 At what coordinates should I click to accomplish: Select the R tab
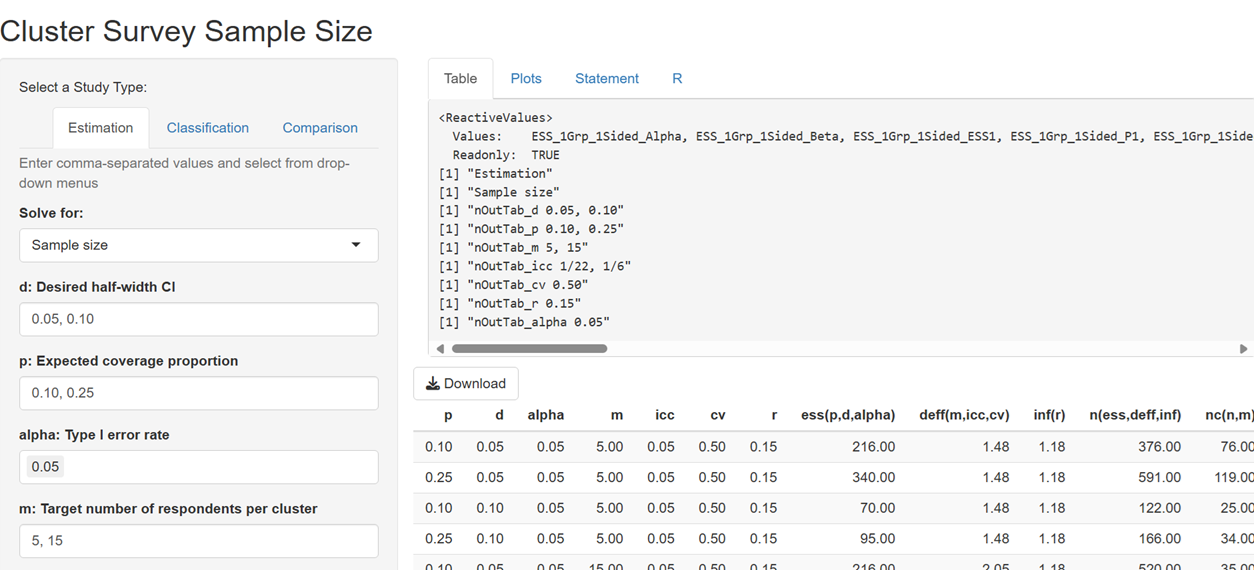tap(677, 78)
